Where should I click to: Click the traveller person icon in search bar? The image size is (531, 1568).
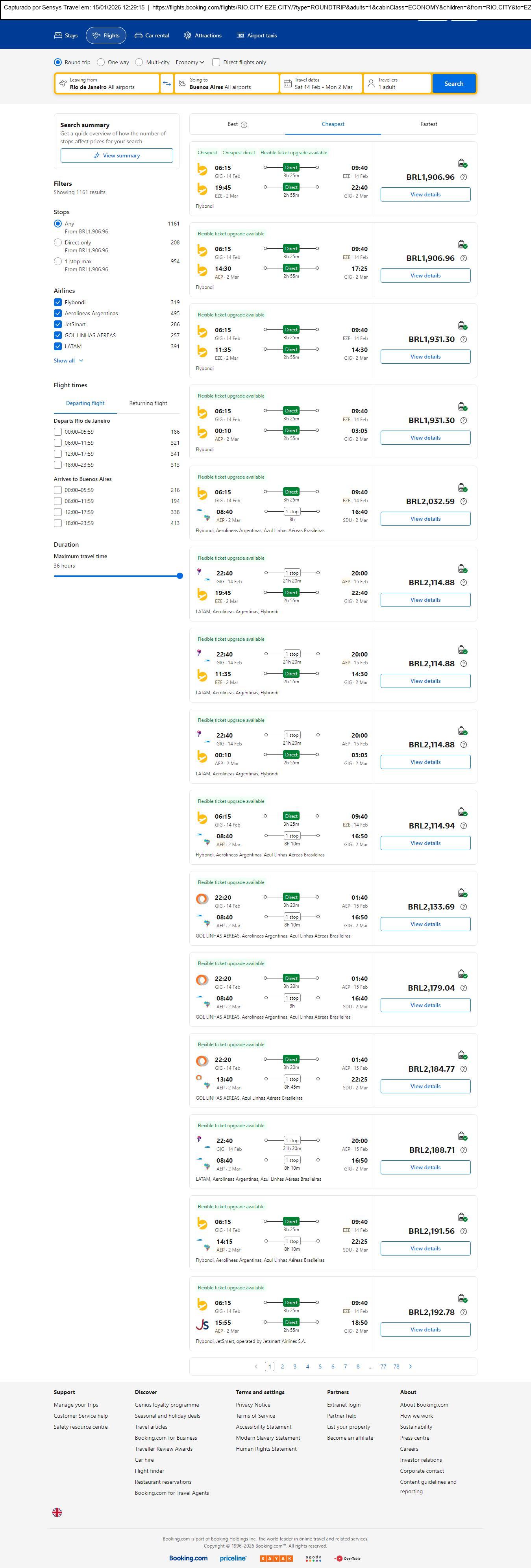point(371,83)
